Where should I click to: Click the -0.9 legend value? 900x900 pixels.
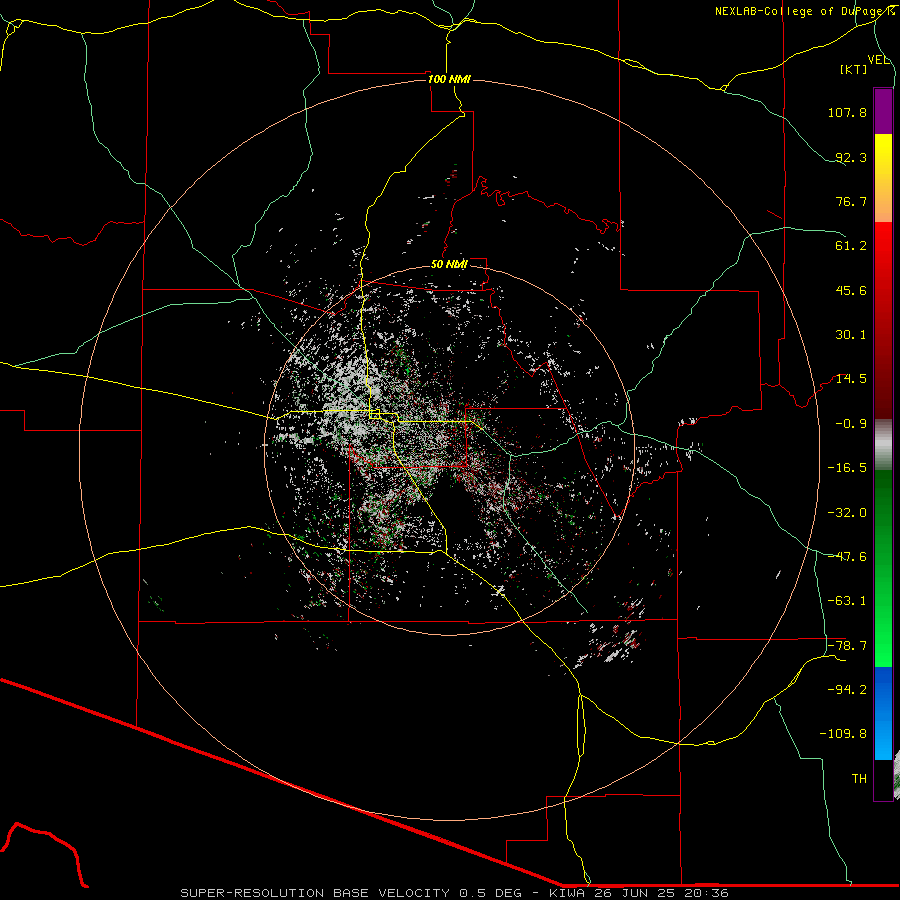(x=851, y=424)
